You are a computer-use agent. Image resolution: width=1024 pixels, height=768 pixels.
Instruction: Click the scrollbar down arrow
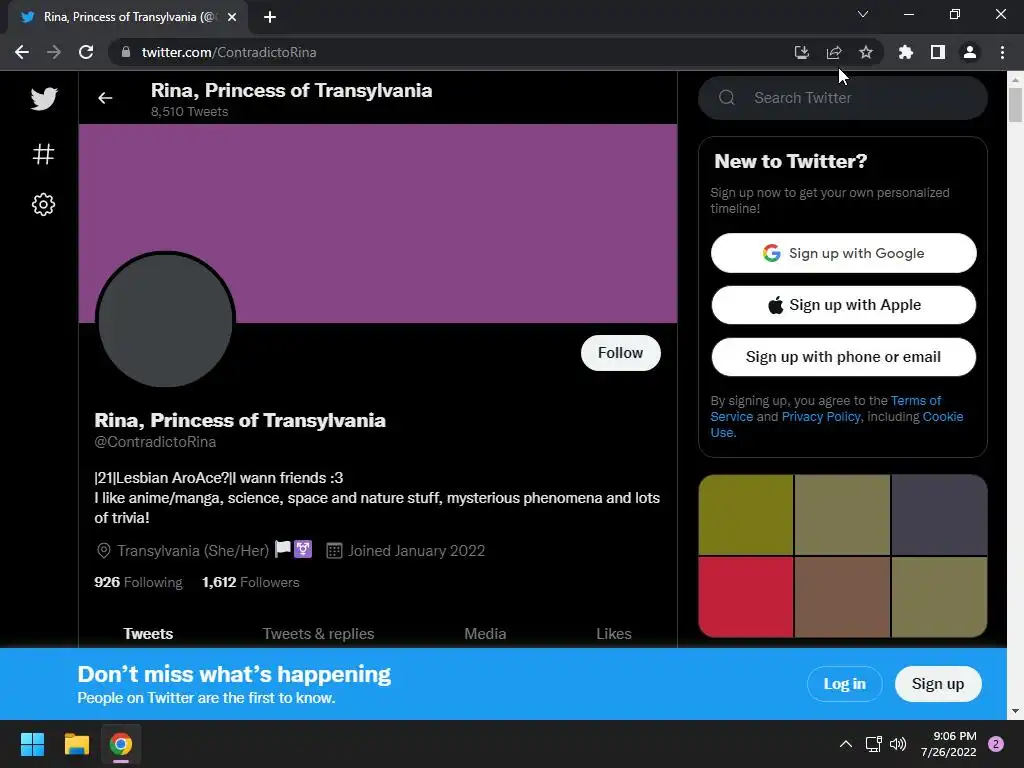pos(1015,711)
